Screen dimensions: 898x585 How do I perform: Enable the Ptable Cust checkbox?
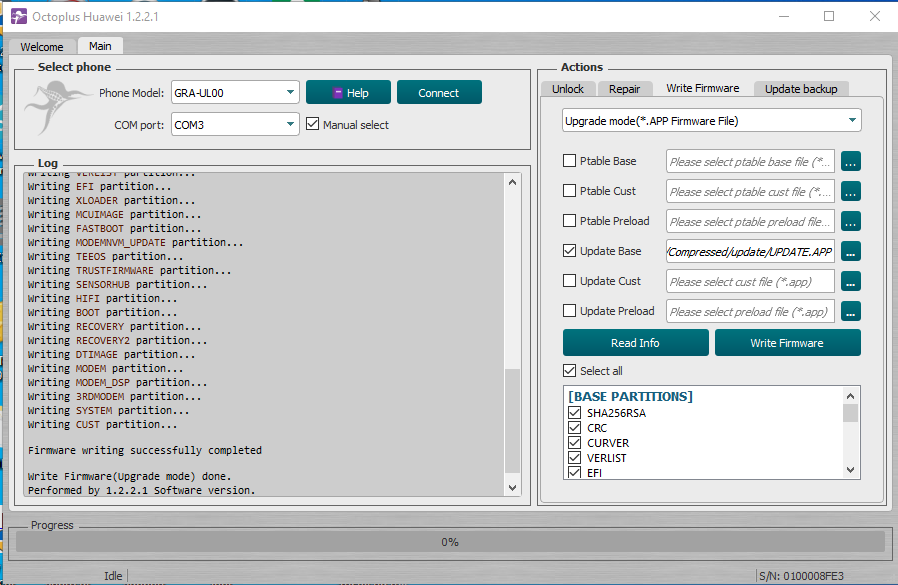[569, 191]
